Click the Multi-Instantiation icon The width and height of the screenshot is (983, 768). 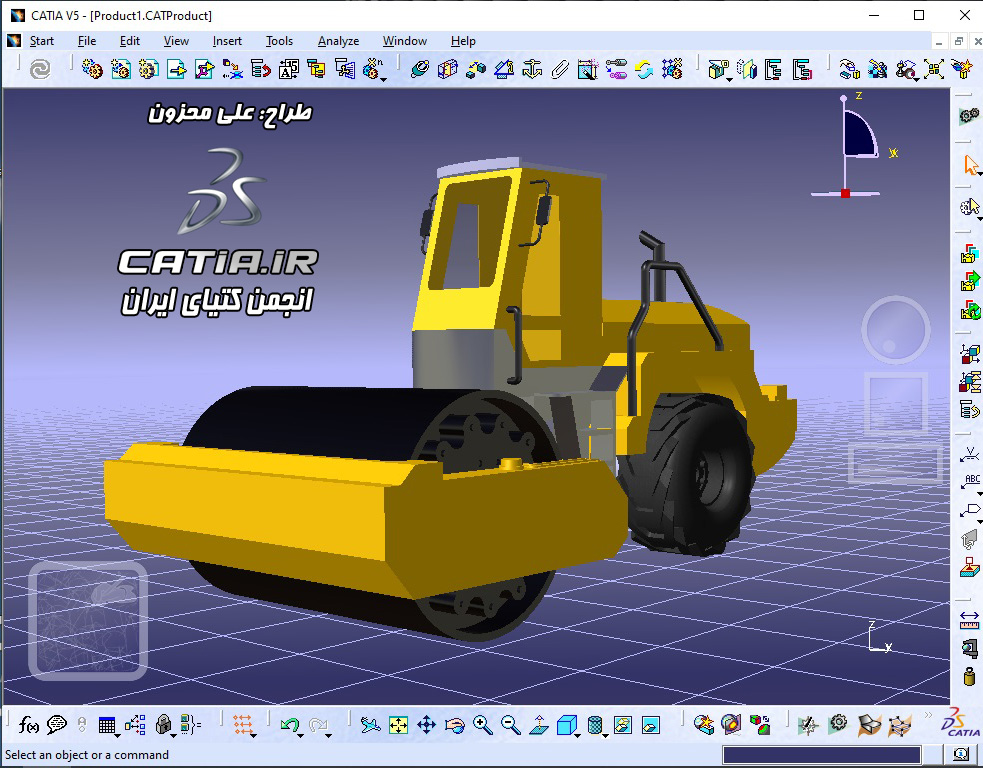point(372,69)
